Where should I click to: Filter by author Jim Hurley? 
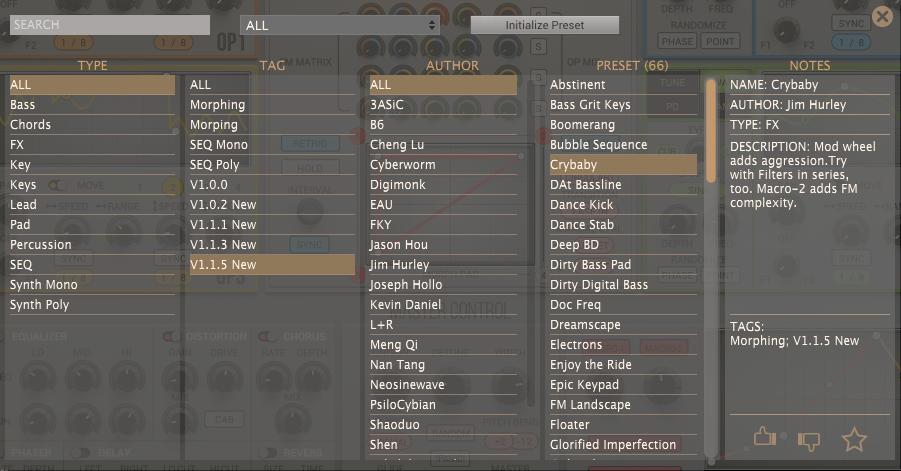[x=444, y=265]
